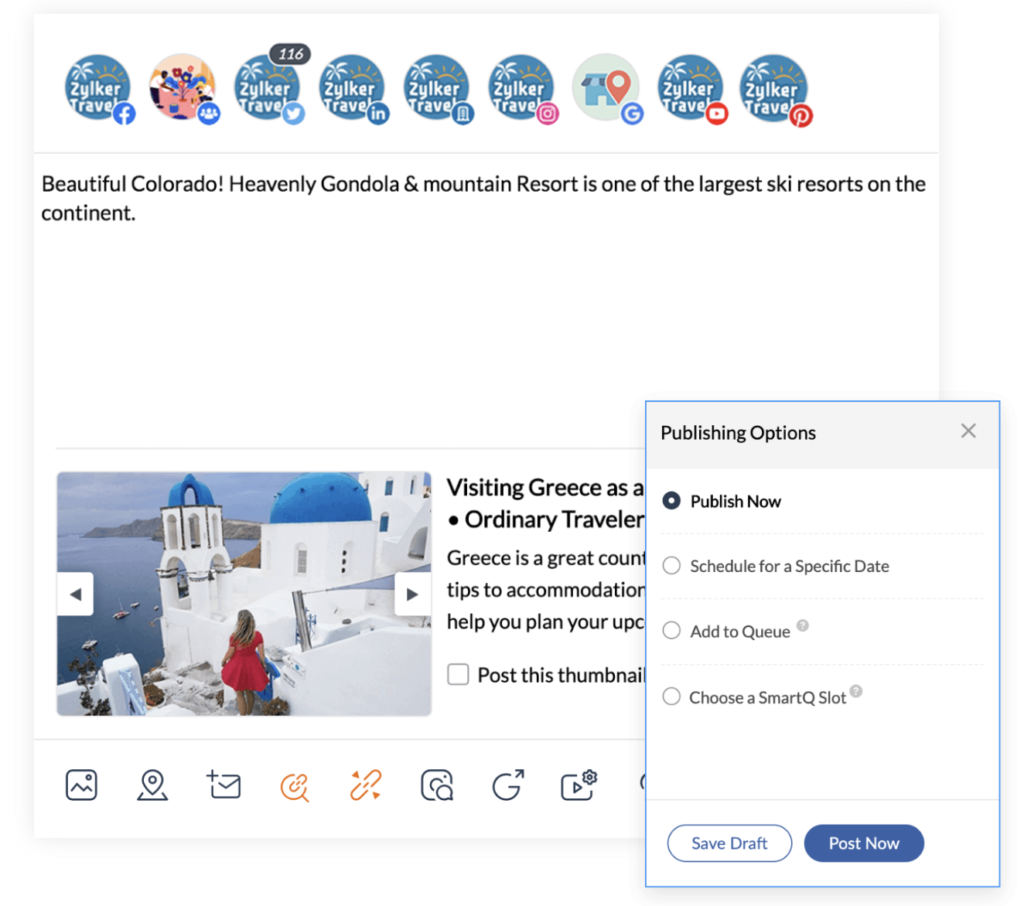Click the envelope with plus icon
Viewport: 1024px width, 906px height.
(223, 784)
